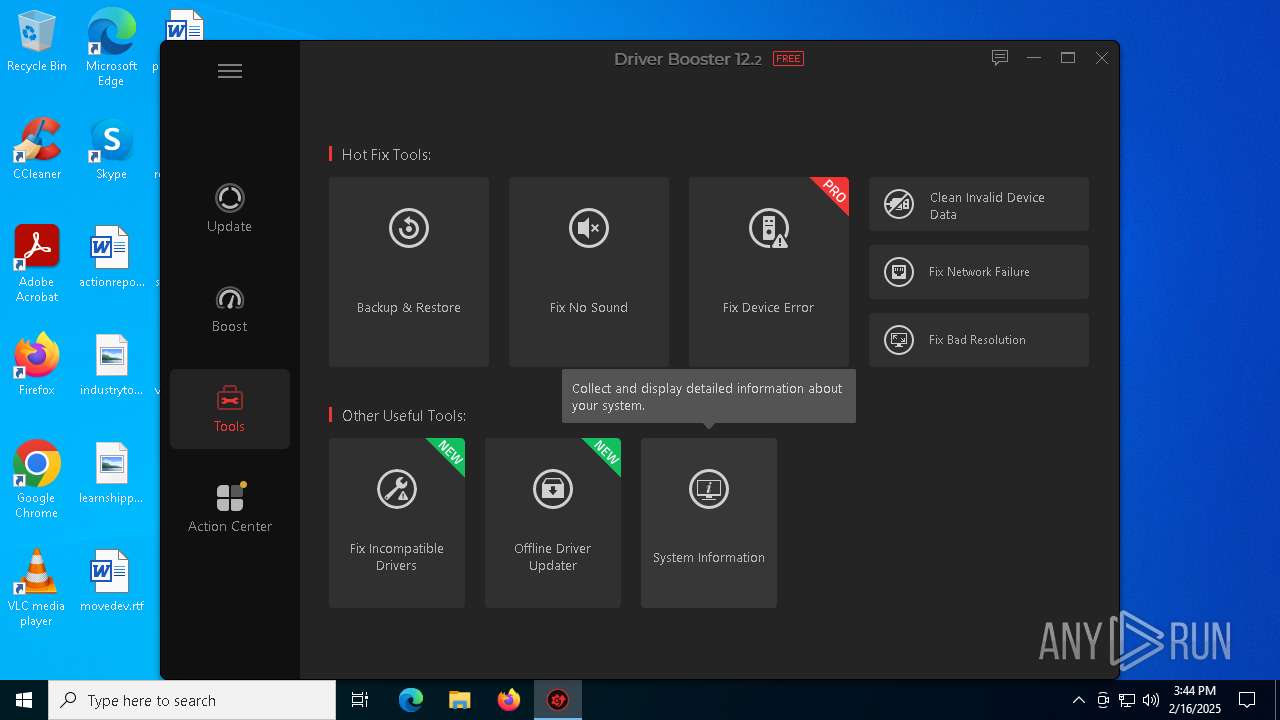
Task: Minimize the Driver Booster window
Action: pyautogui.click(x=1034, y=58)
